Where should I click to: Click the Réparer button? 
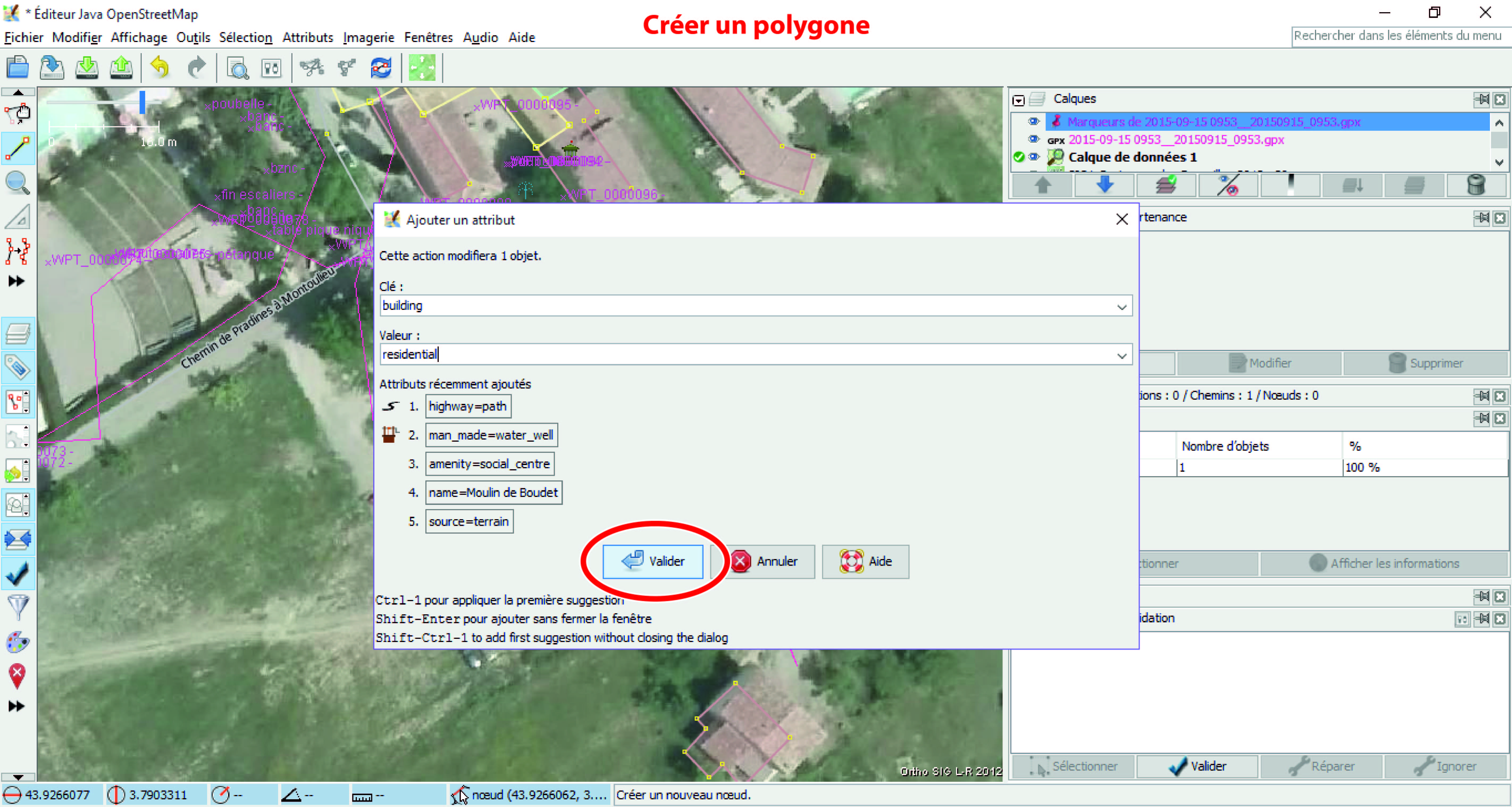[x=1321, y=767]
